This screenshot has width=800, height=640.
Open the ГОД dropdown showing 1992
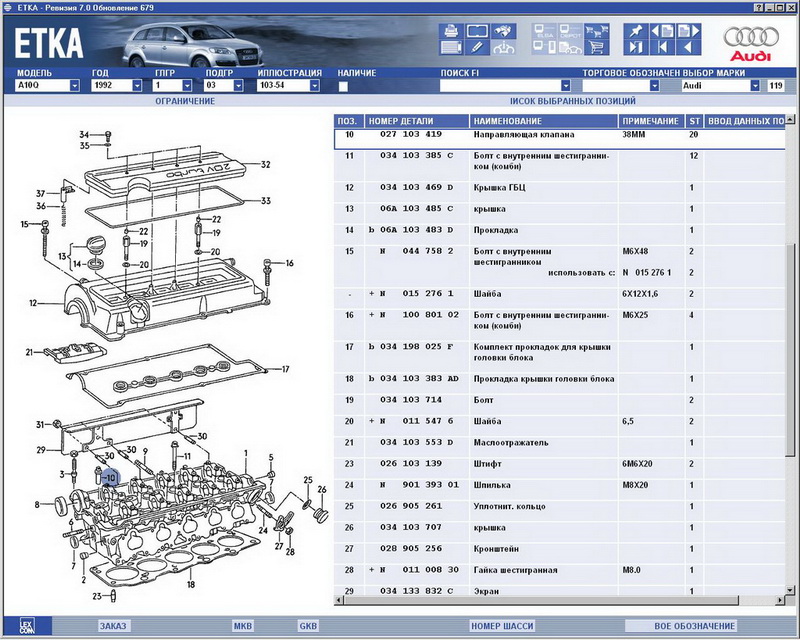click(x=137, y=85)
